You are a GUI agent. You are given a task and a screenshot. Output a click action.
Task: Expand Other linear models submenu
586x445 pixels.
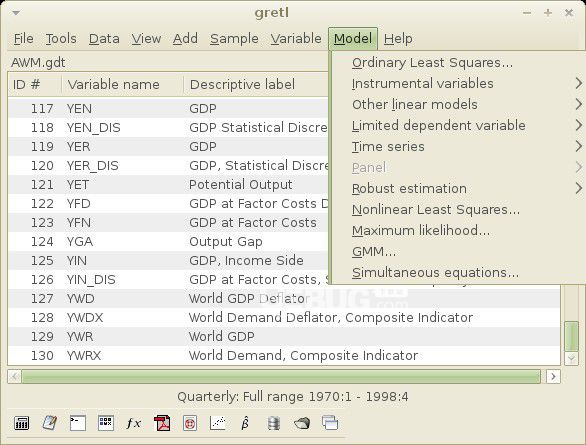pyautogui.click(x=459, y=105)
